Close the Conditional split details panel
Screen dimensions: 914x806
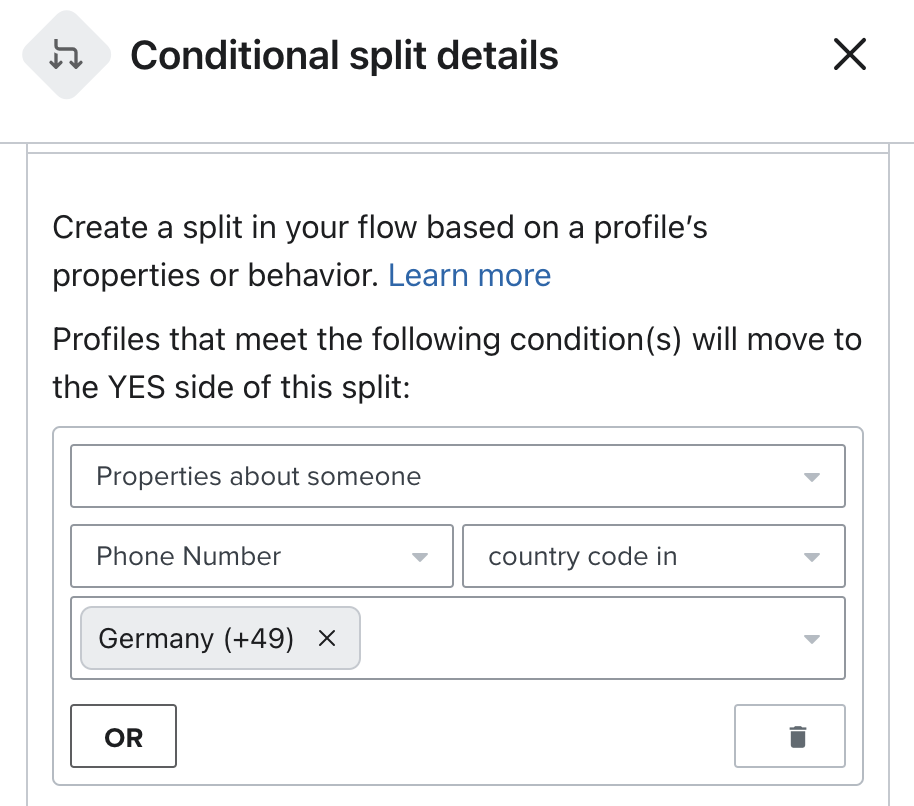click(849, 55)
